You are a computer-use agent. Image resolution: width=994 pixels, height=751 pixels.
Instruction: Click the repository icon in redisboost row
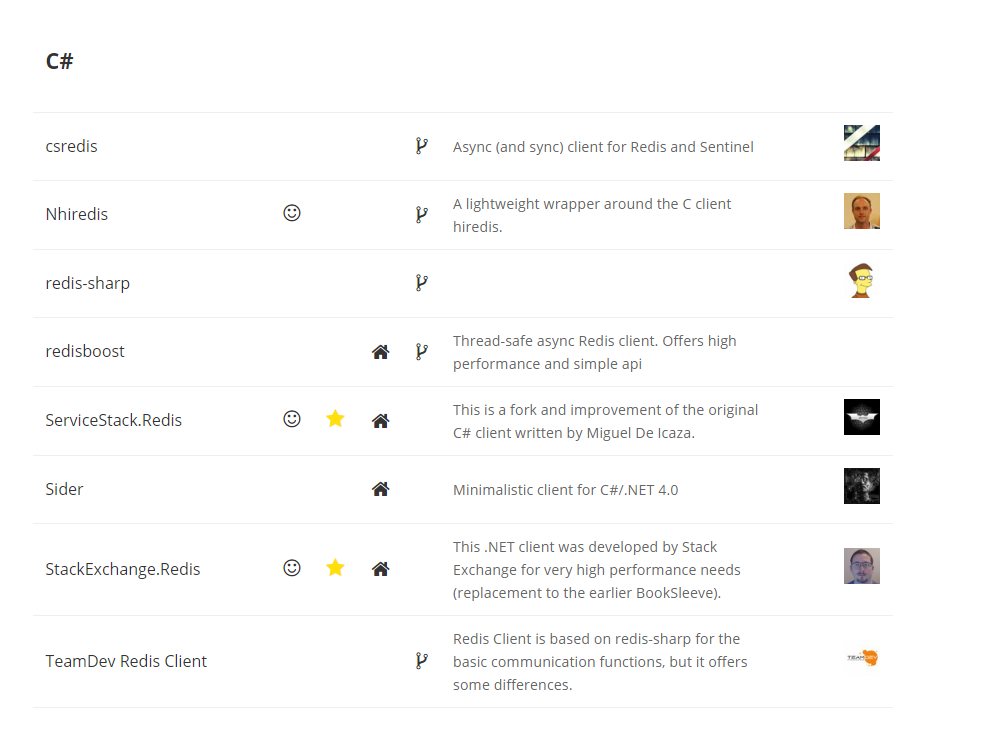[422, 351]
